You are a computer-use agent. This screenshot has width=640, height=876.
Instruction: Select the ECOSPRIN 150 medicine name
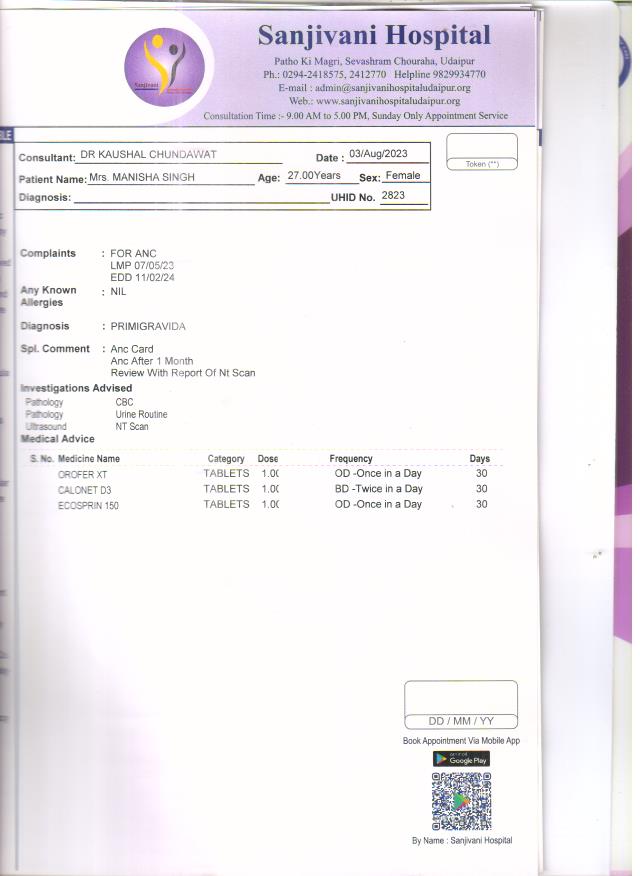[88, 505]
